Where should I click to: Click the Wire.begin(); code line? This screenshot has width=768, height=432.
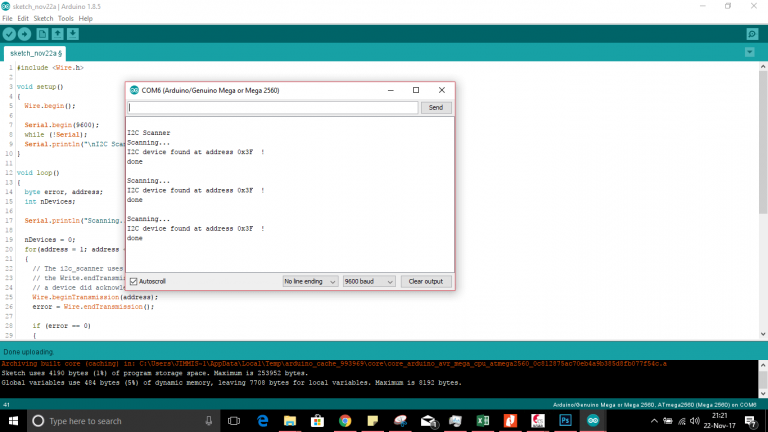tap(50, 106)
